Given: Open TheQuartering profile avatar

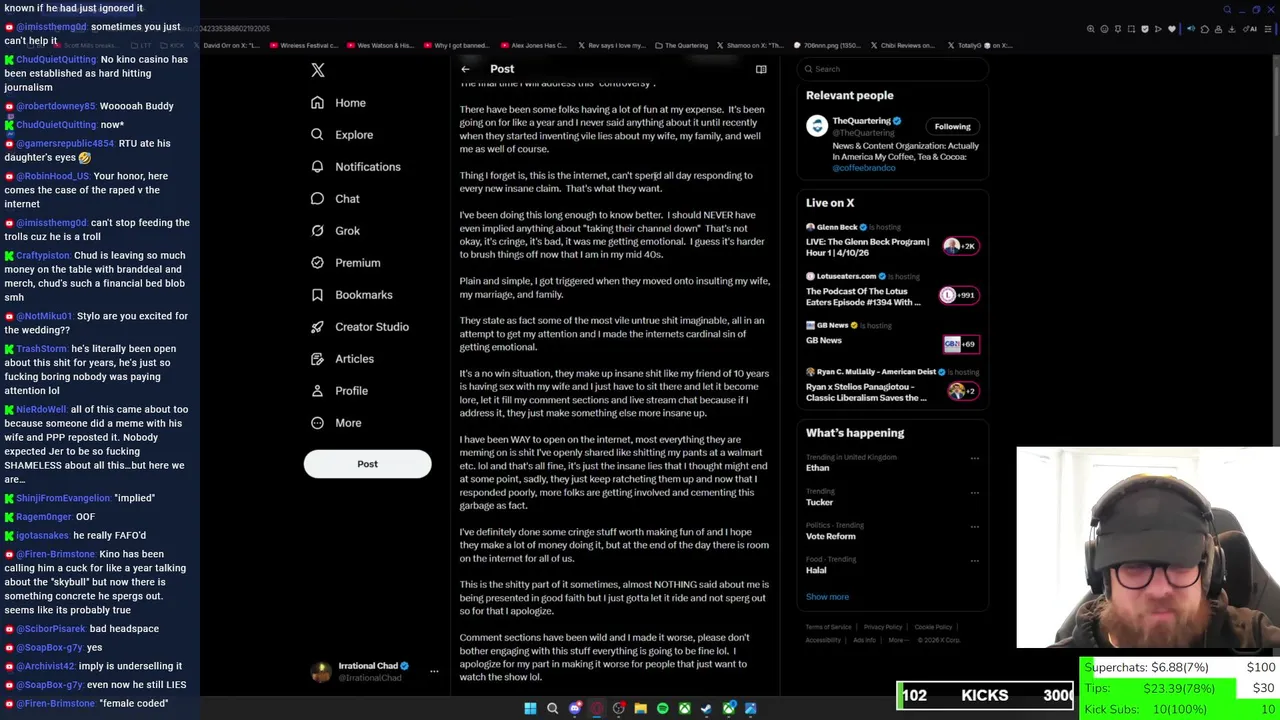Looking at the screenshot, I should click(x=817, y=125).
